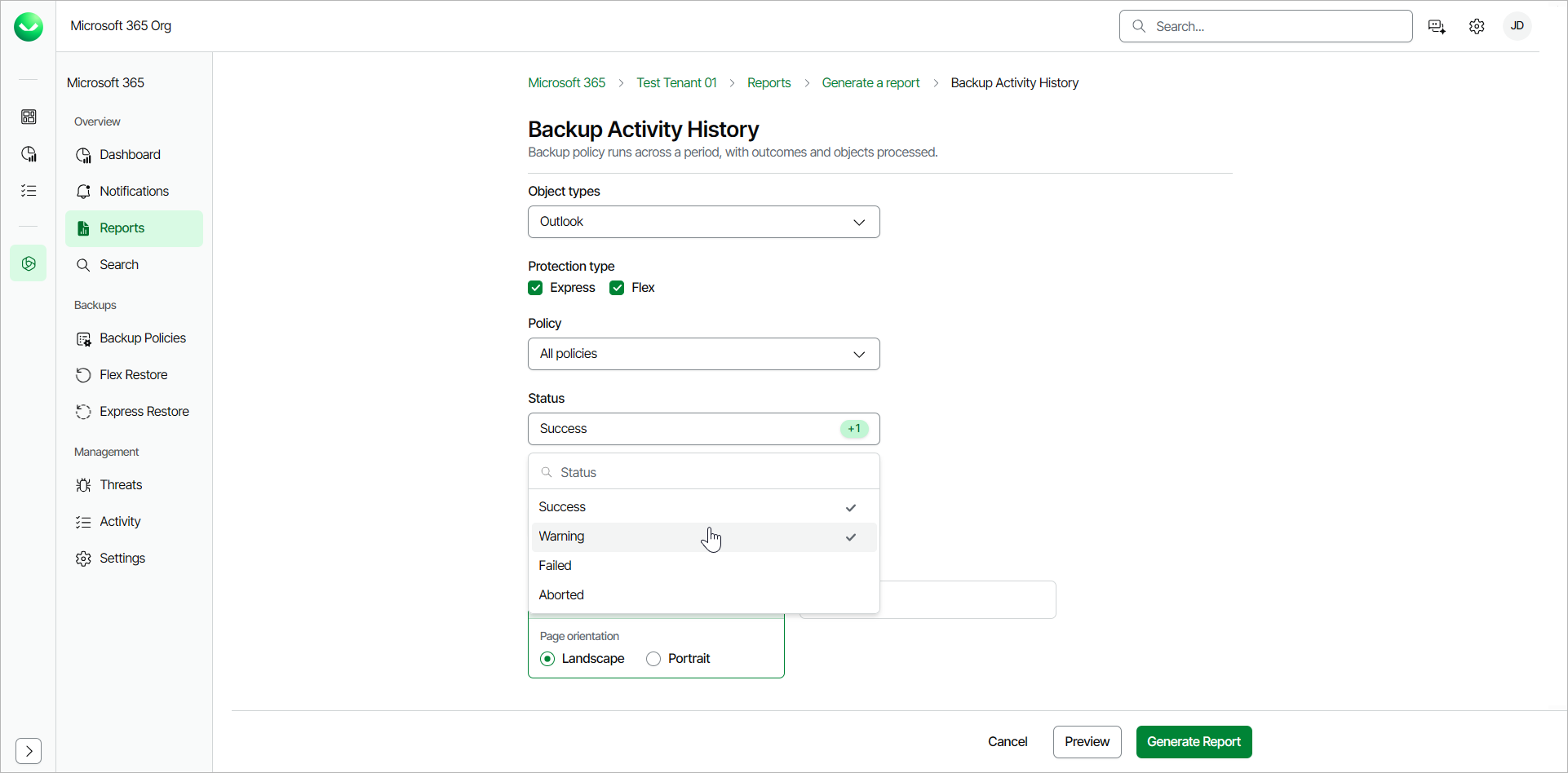Uncheck the Flex protection type checkbox

click(x=617, y=288)
